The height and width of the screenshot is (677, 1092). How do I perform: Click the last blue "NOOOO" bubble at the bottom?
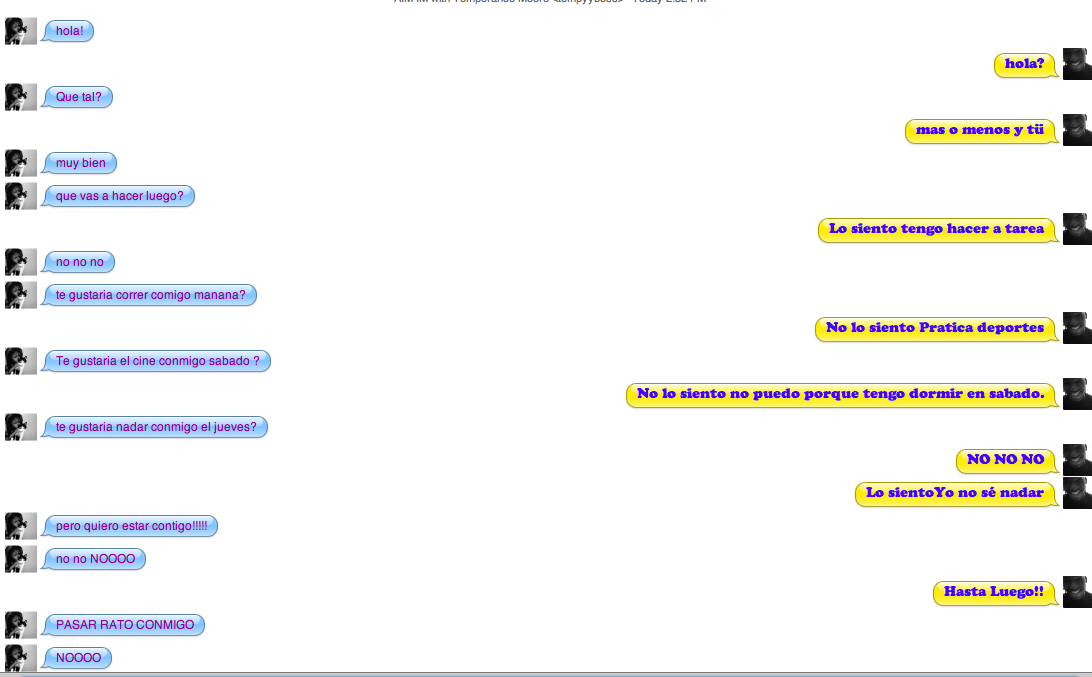click(x=78, y=658)
